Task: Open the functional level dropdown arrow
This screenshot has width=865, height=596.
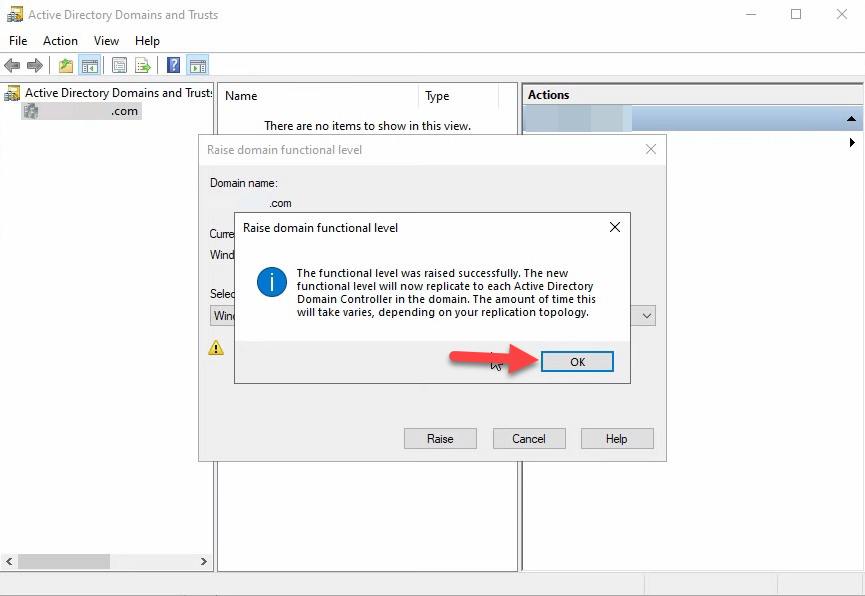Action: click(647, 316)
